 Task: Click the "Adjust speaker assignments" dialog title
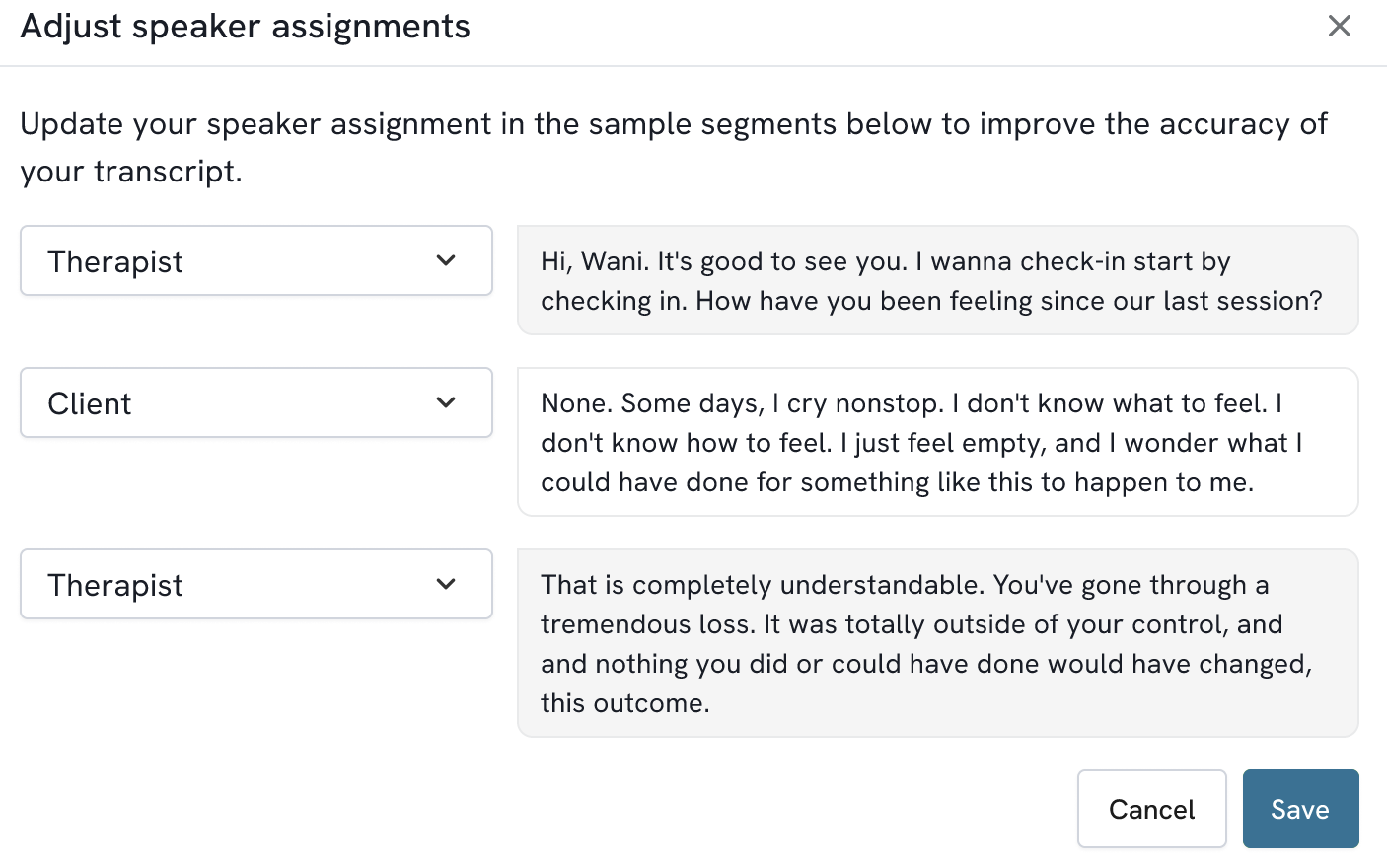tap(246, 27)
